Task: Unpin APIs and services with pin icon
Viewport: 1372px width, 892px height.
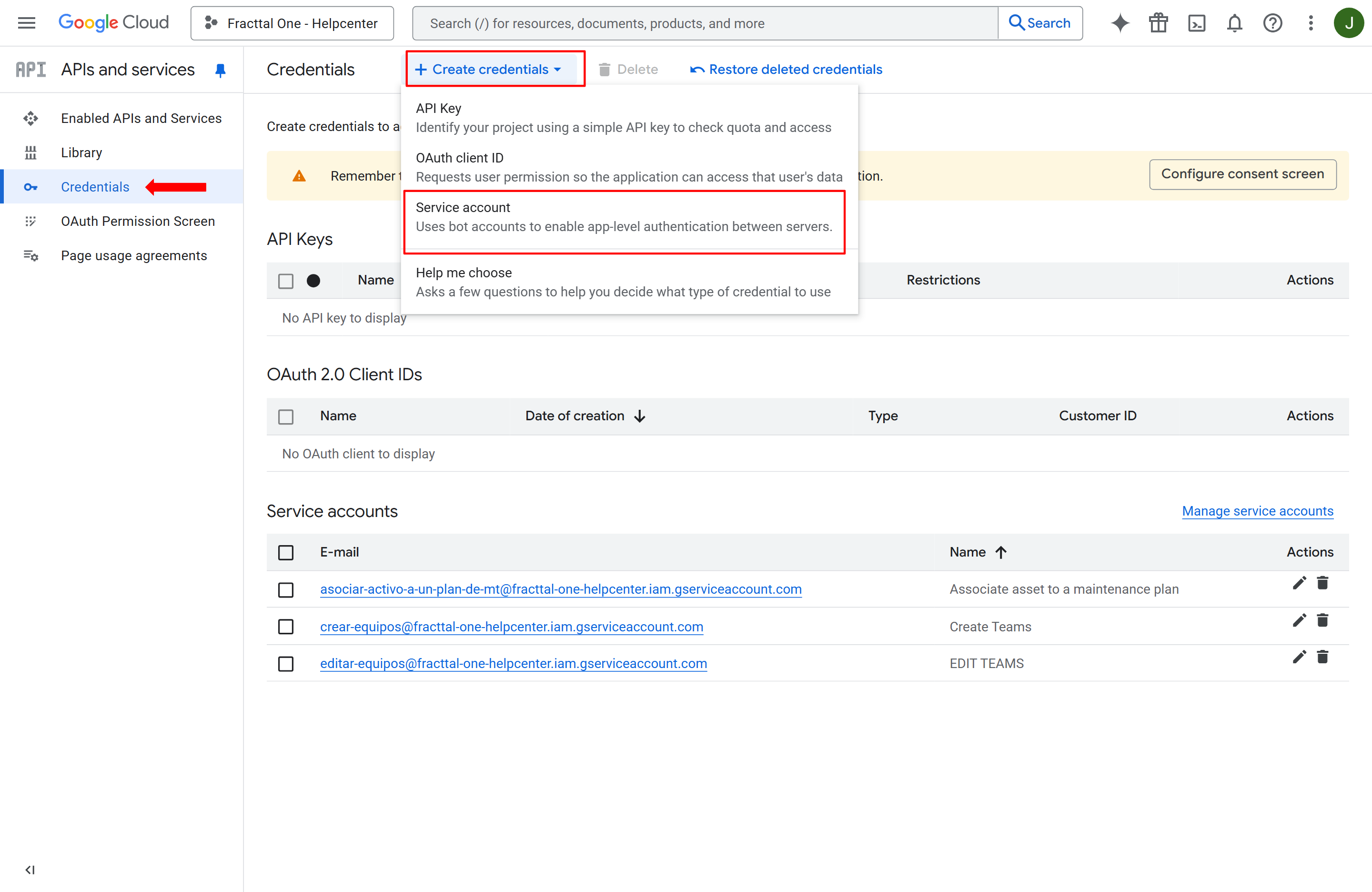Action: point(220,70)
